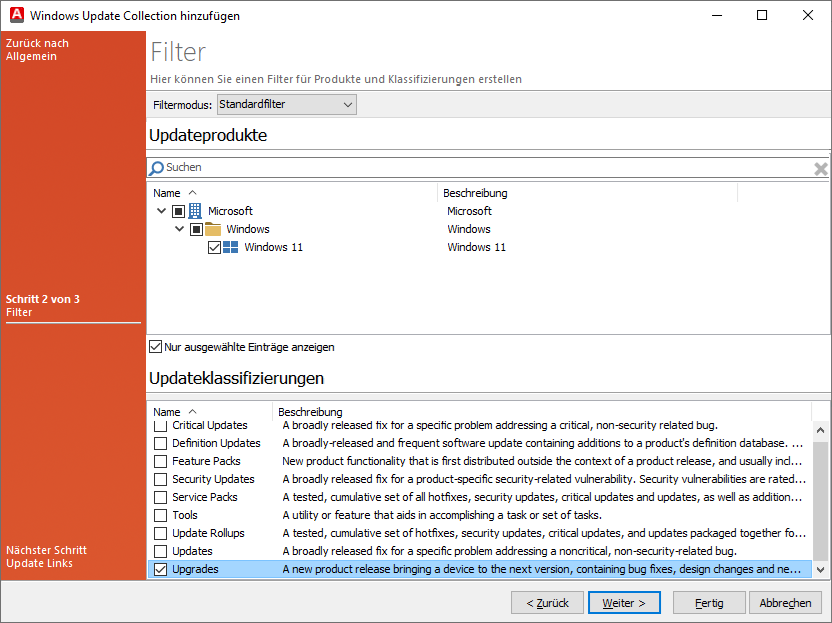Toggle the Microsoft tri-state checkbox
Image resolution: width=832 pixels, height=623 pixels.
click(178, 211)
